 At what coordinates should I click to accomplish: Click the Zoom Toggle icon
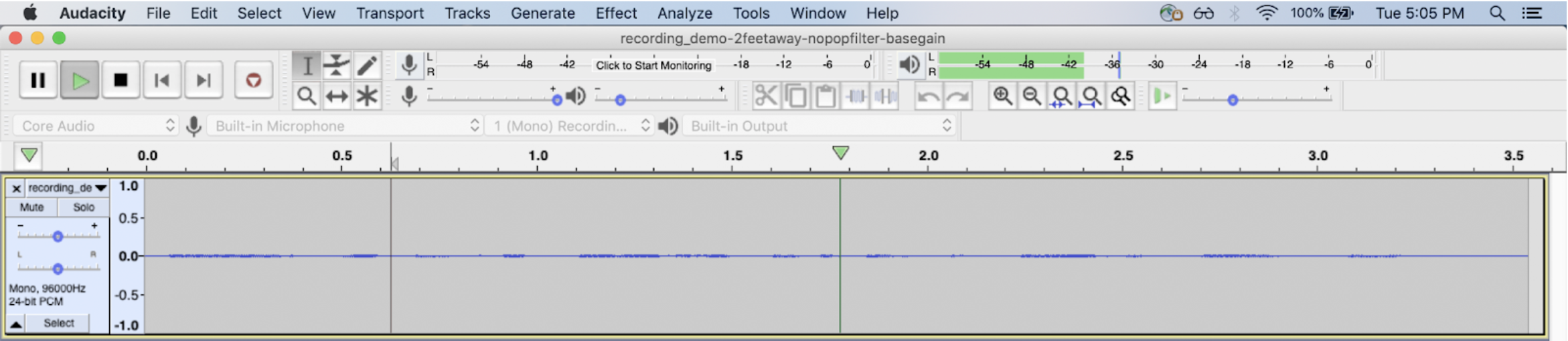pyautogui.click(x=1121, y=96)
